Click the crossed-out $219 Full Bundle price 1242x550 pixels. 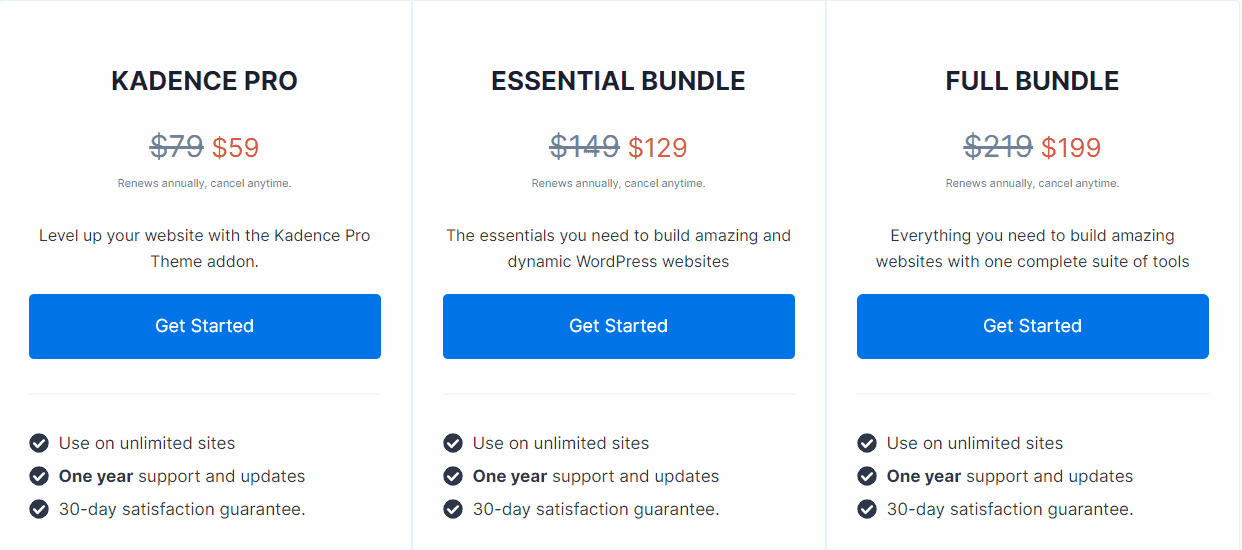pyautogui.click(x=998, y=148)
